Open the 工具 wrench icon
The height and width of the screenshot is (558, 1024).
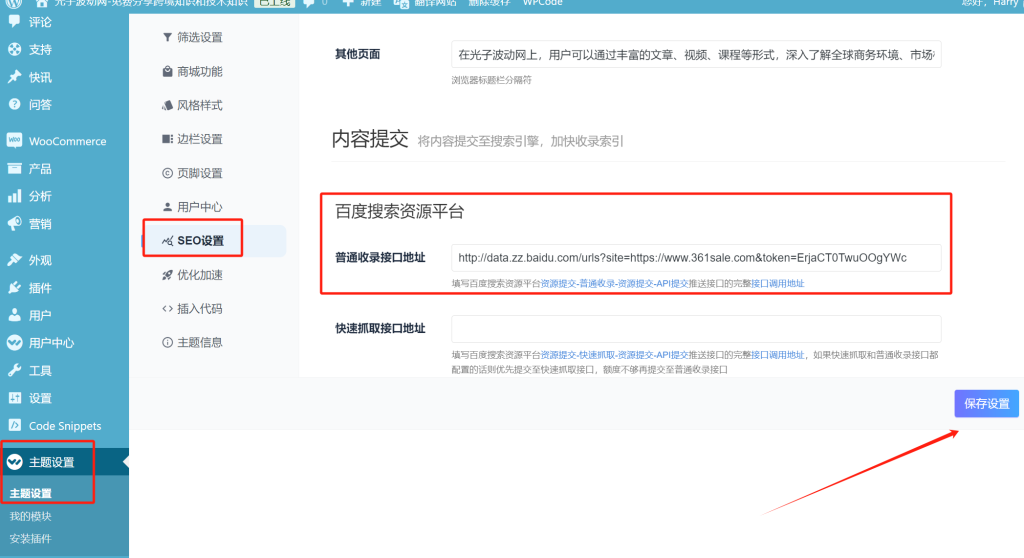click(14, 370)
